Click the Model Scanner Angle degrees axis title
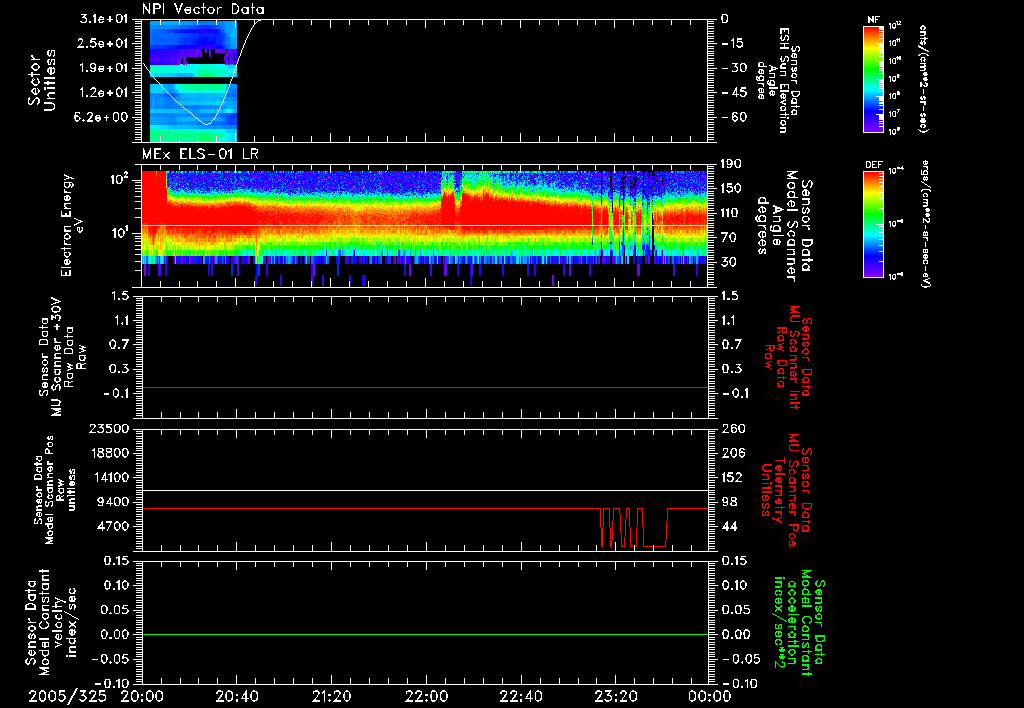 tap(784, 226)
